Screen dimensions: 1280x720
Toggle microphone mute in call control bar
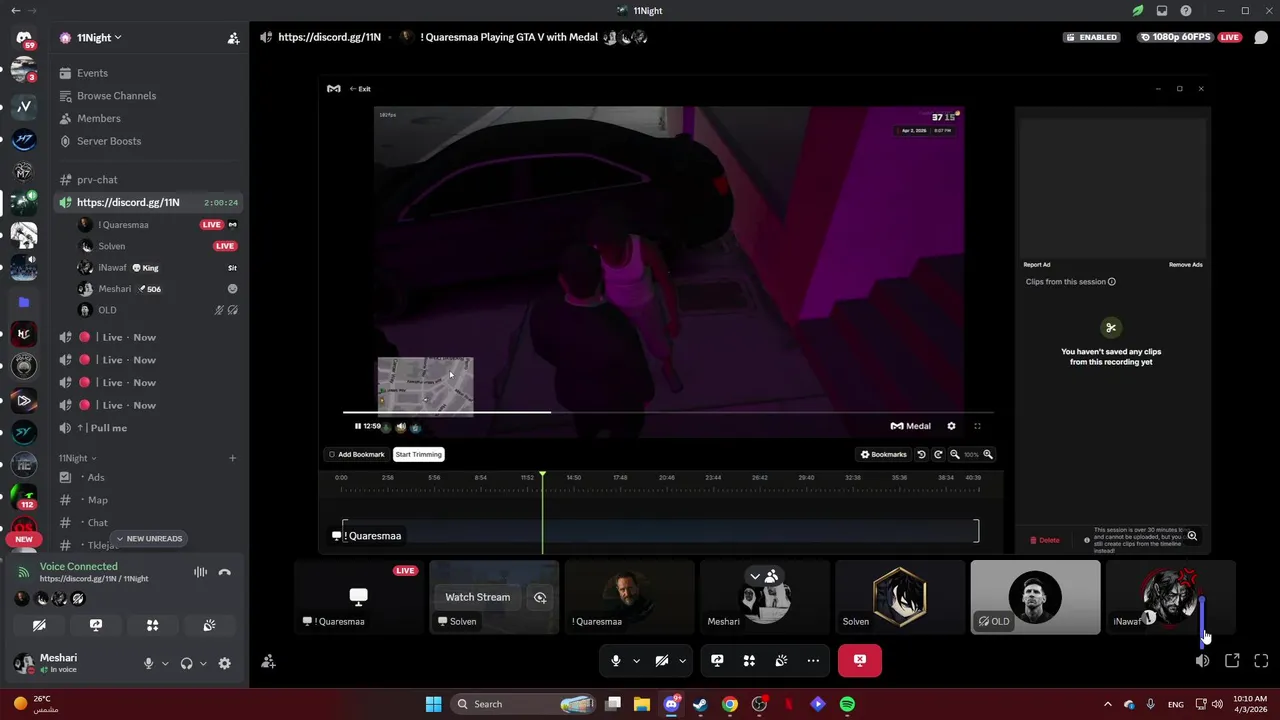coord(616,660)
